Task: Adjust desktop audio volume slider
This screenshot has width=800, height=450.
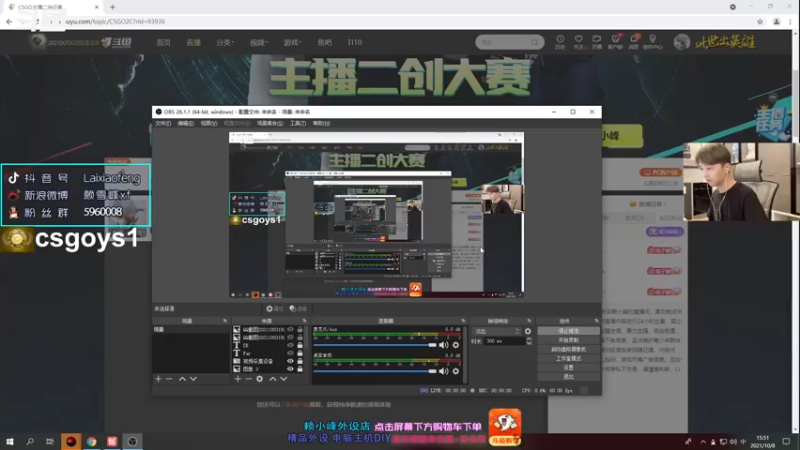Action: (375, 371)
